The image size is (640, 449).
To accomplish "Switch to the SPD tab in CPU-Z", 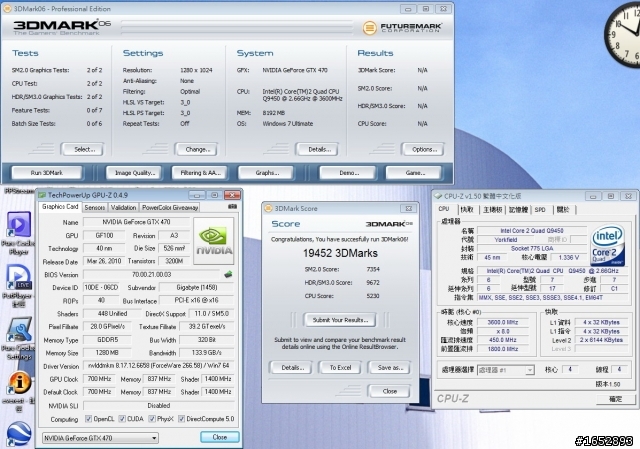I will point(540,209).
